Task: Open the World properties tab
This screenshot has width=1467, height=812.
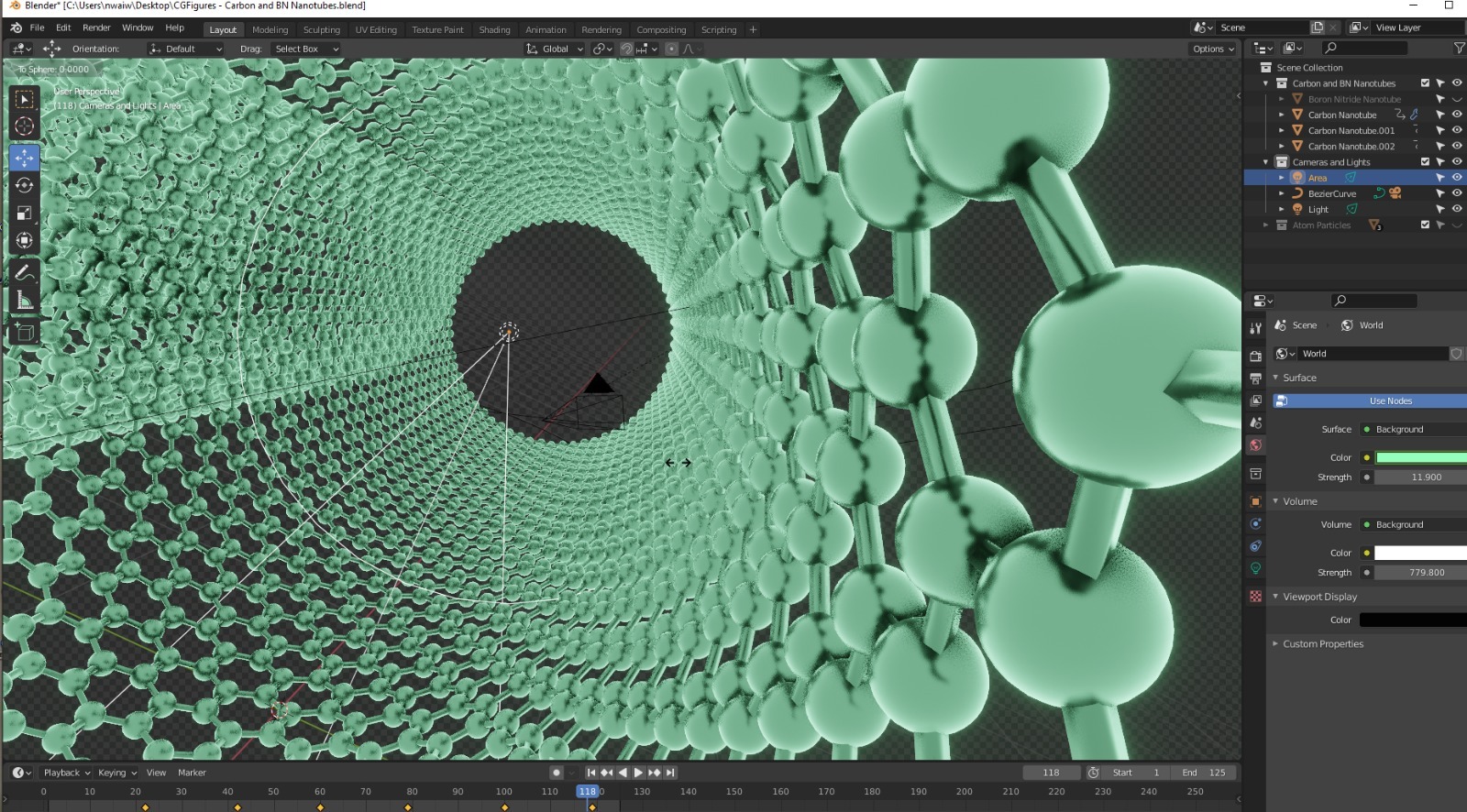Action: tap(1255, 445)
